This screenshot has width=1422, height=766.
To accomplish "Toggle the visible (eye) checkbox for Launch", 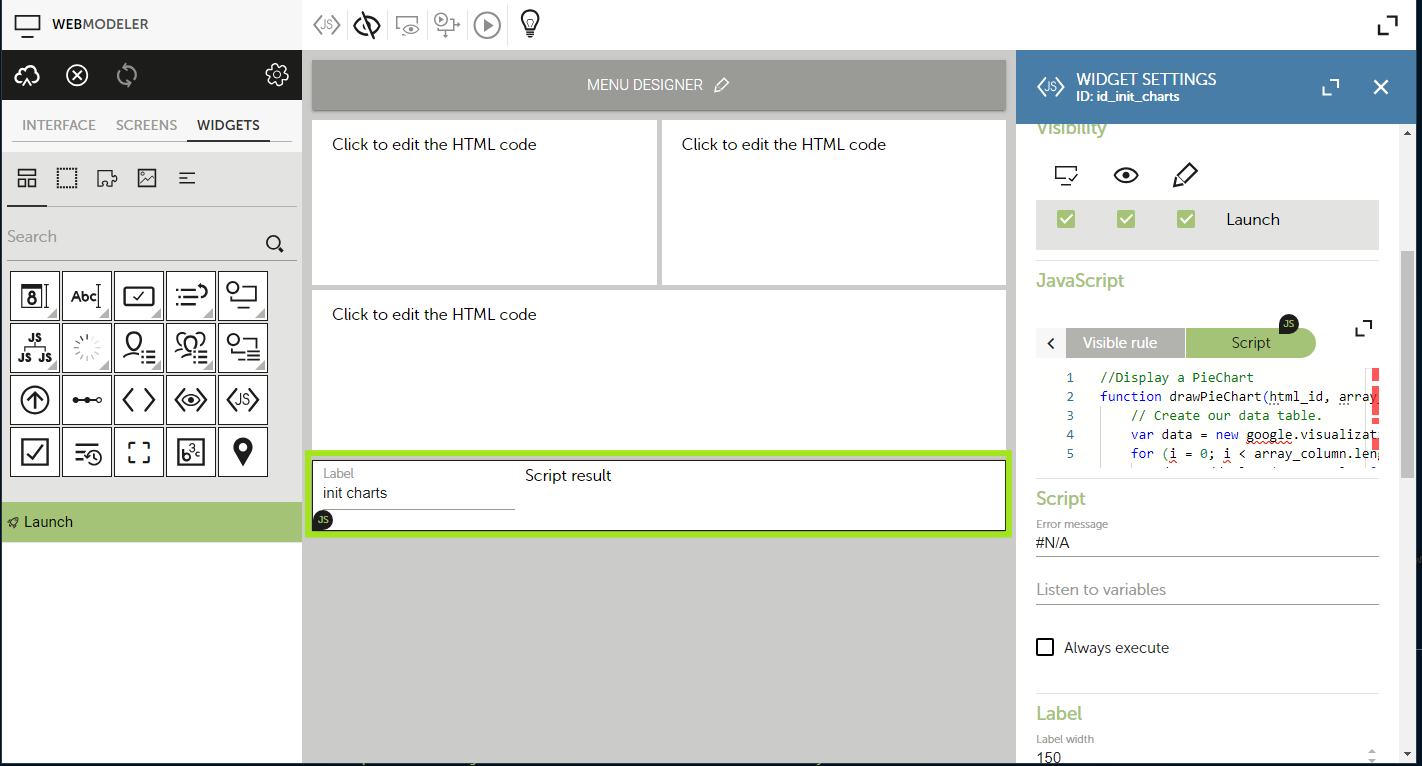I will [1126, 219].
